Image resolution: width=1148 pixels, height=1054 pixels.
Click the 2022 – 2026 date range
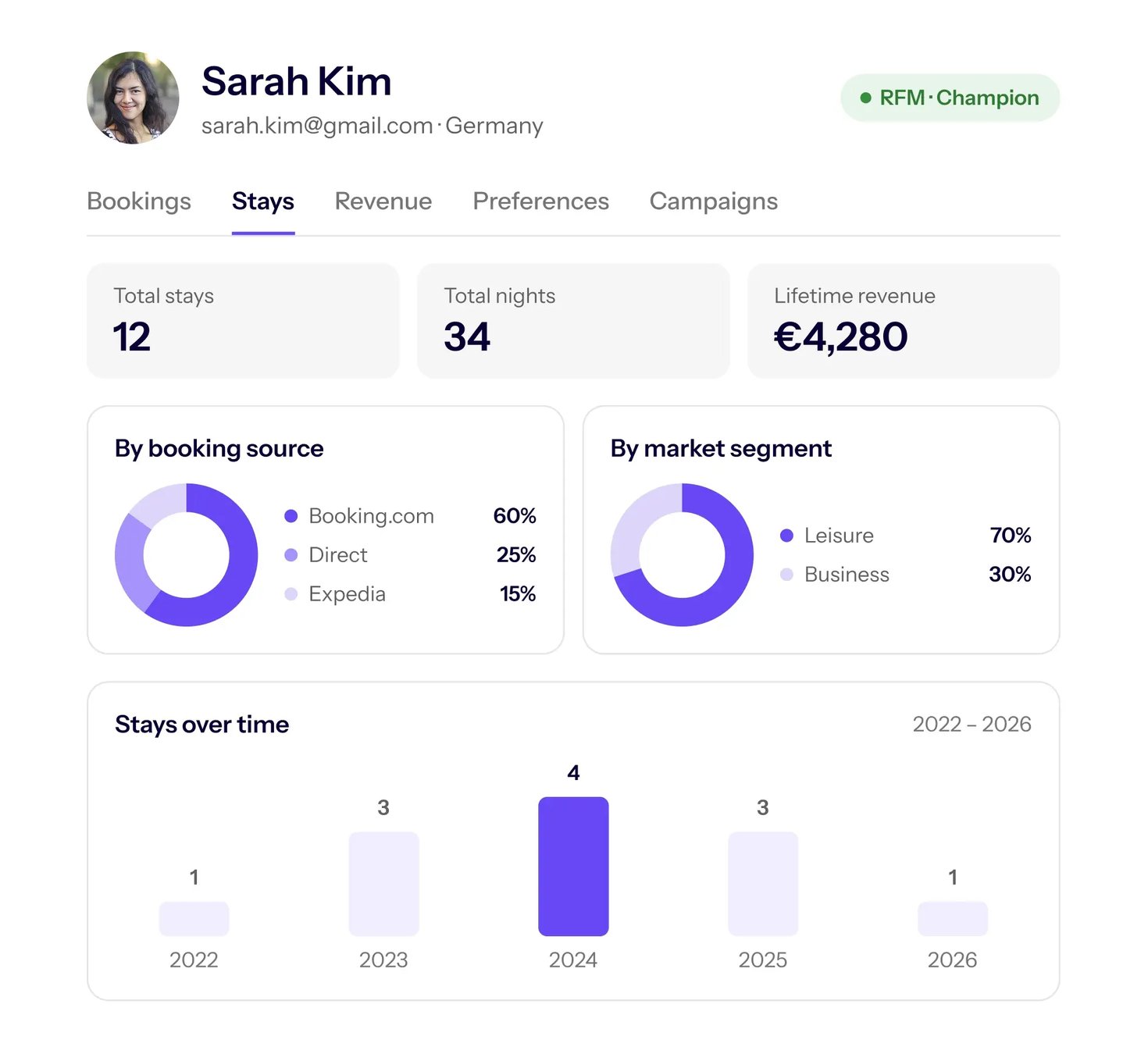pos(972,725)
